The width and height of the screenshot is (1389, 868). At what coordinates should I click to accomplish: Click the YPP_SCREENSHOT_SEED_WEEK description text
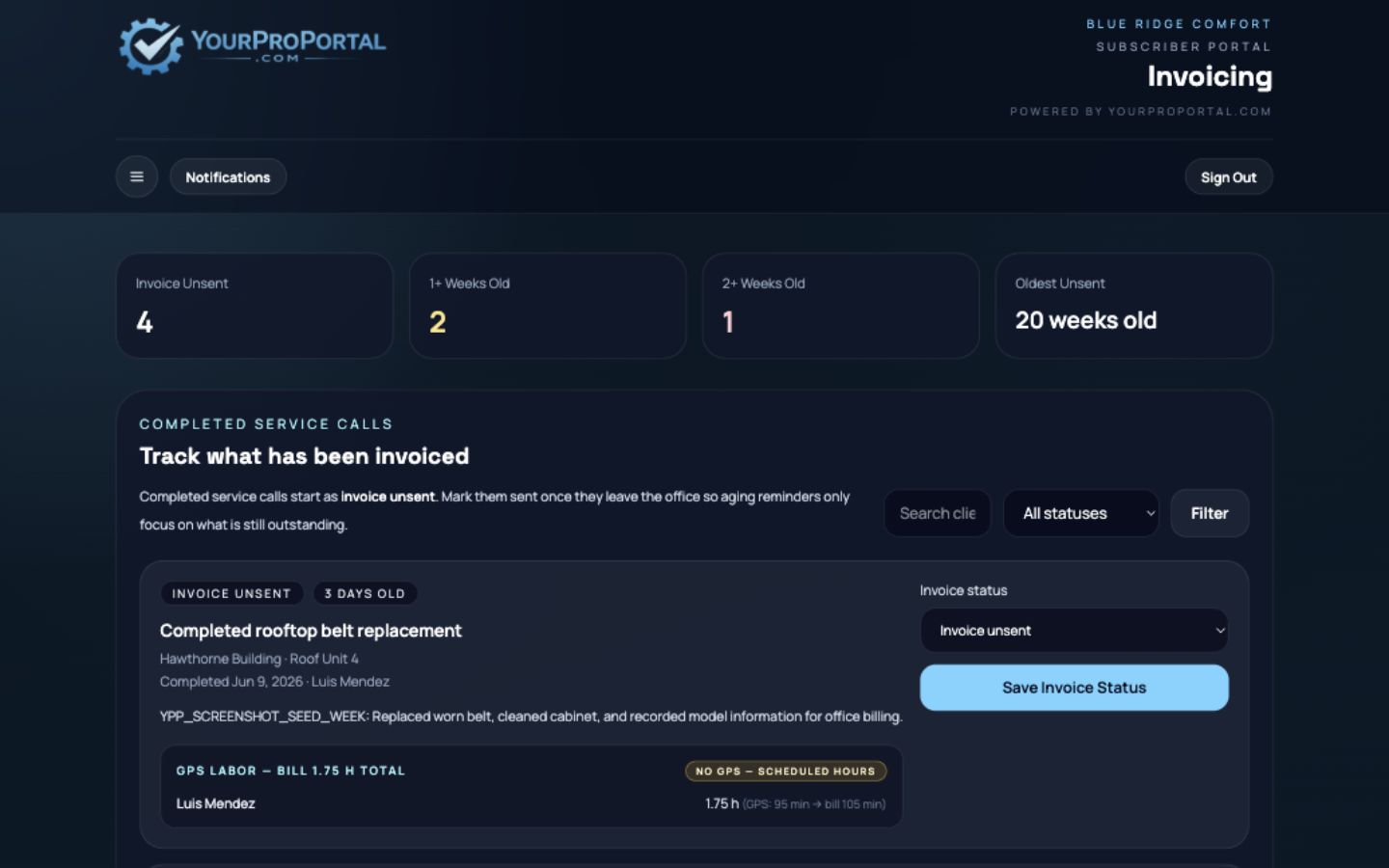click(531, 717)
